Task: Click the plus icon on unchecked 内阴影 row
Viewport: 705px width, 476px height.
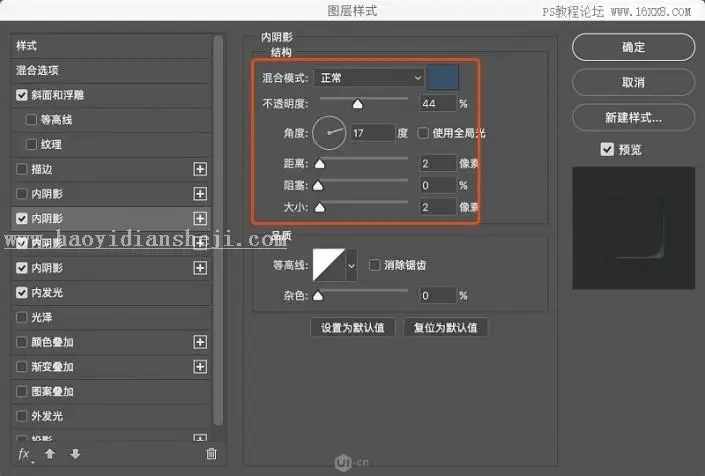Action: tap(200, 194)
